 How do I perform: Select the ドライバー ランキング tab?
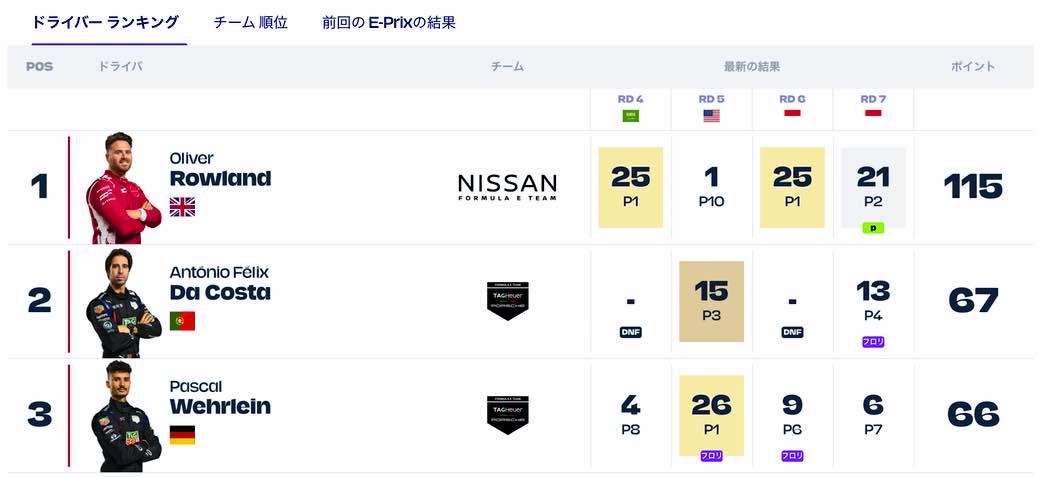105,23
